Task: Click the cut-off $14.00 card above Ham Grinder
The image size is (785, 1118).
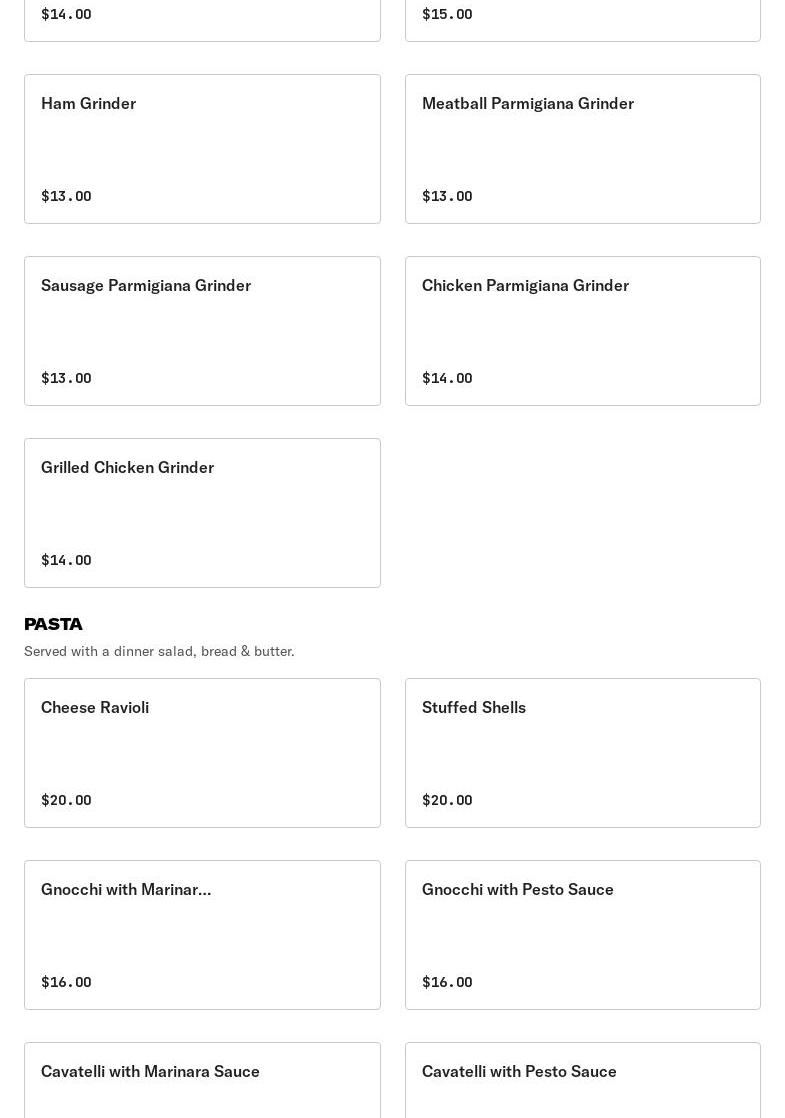Action: (x=202, y=18)
